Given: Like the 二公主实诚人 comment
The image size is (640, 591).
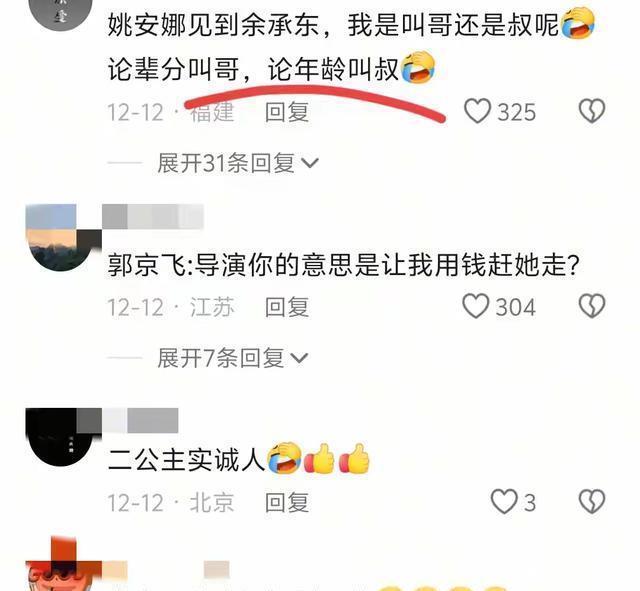Looking at the screenshot, I should [x=504, y=502].
